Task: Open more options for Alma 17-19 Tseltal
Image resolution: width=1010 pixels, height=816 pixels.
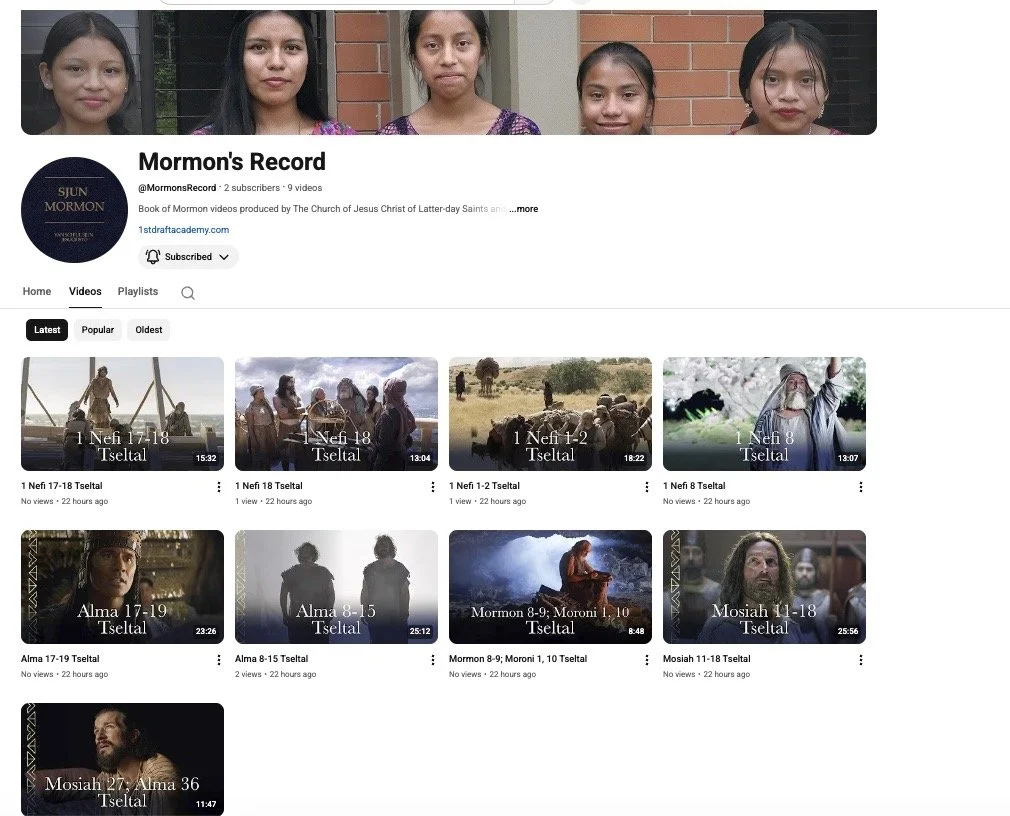Action: tap(219, 659)
